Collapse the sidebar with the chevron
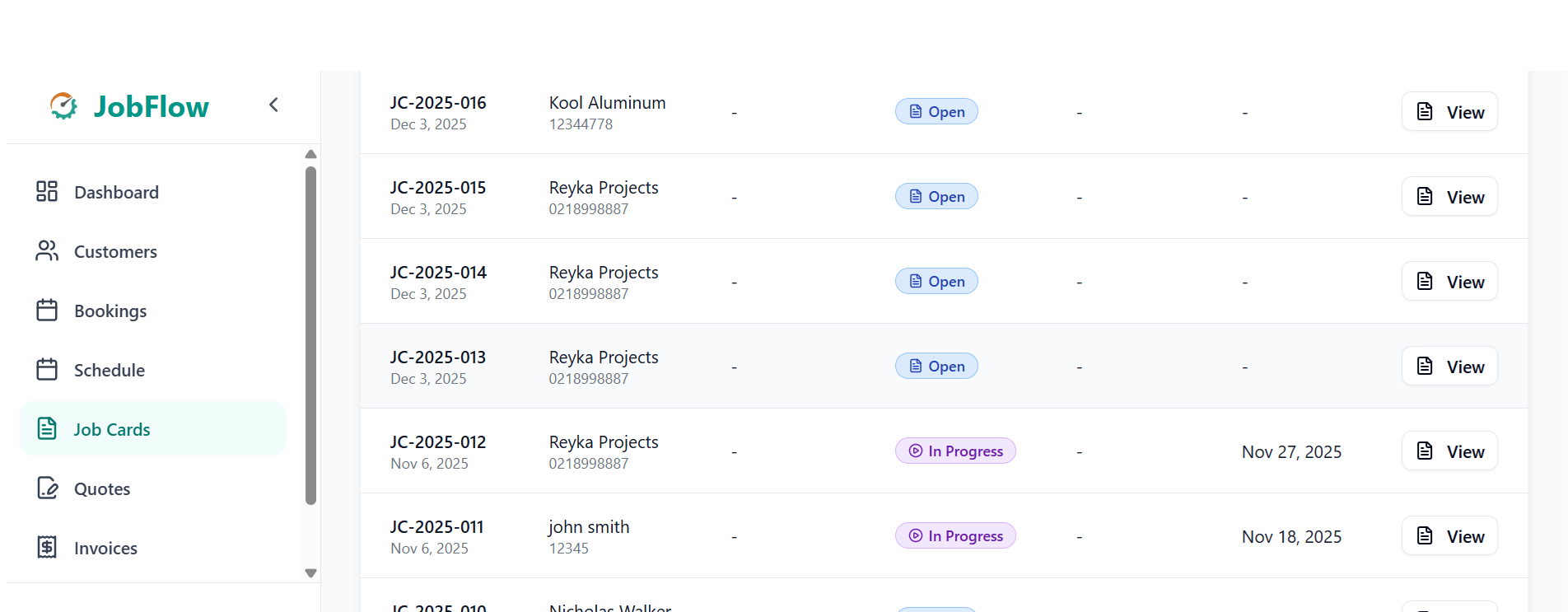The height and width of the screenshot is (612, 1568). 273,105
